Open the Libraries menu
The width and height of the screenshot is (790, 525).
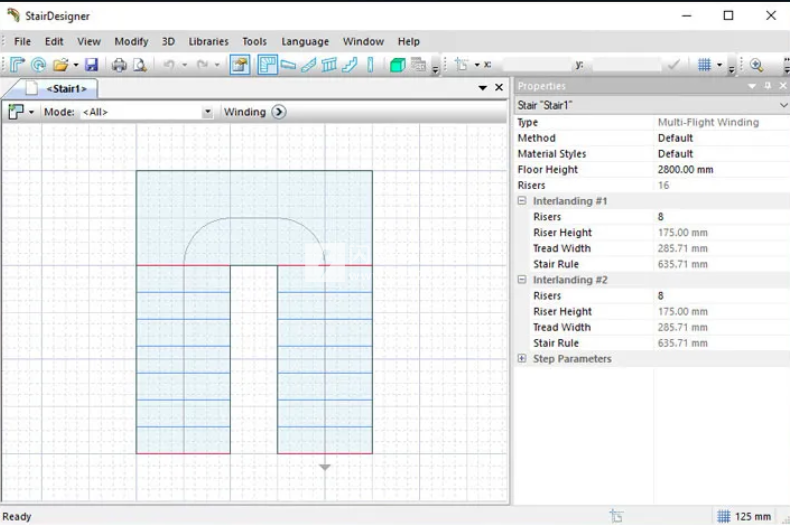coord(209,41)
